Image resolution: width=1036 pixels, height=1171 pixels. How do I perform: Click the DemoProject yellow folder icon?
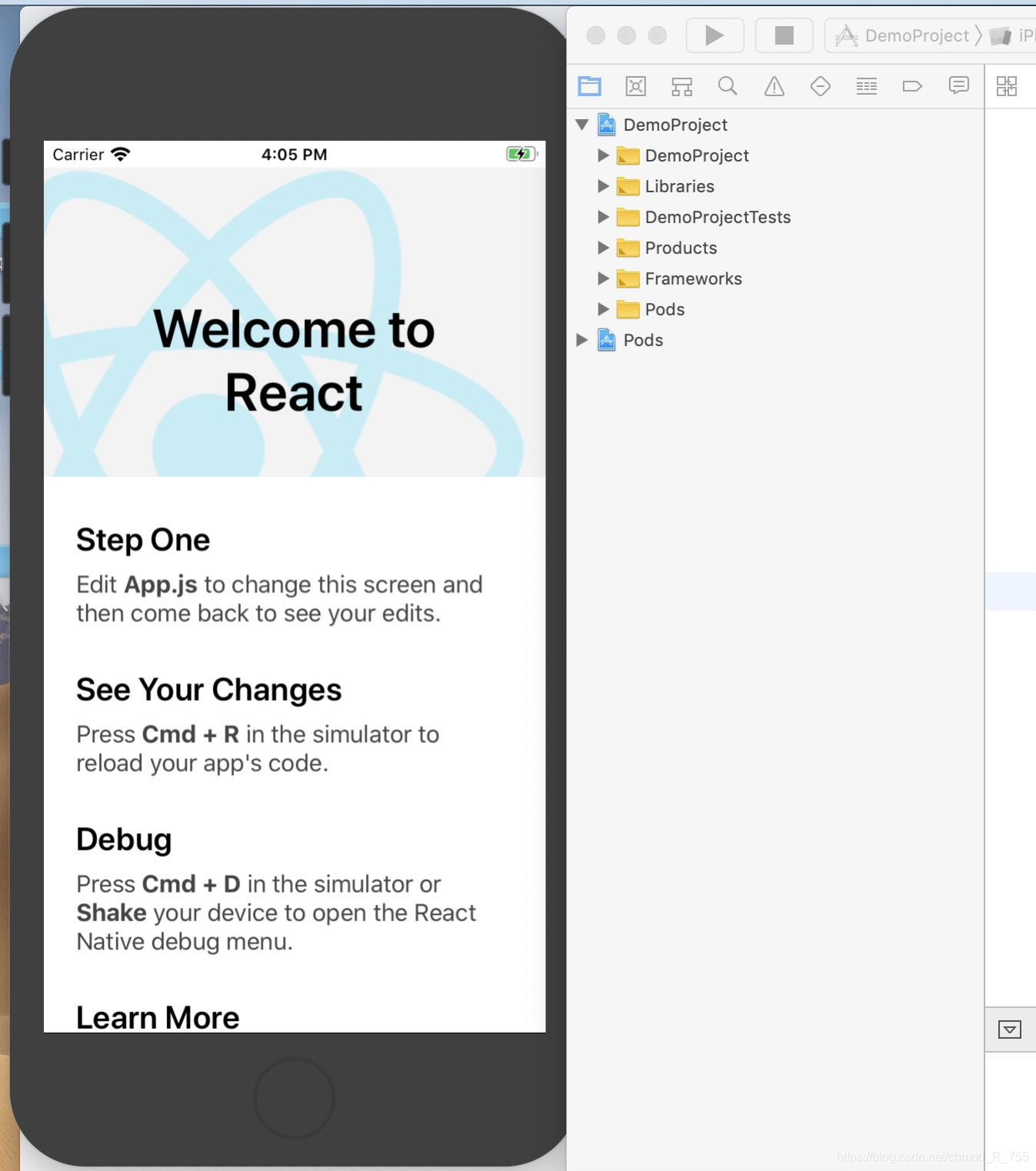(x=628, y=156)
